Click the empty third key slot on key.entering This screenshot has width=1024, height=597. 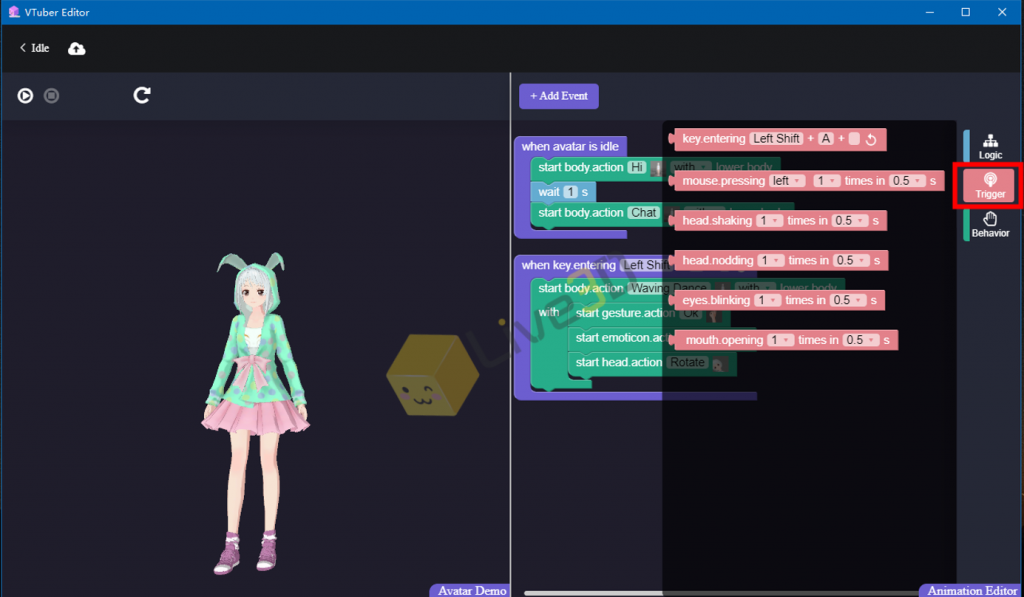(854, 138)
